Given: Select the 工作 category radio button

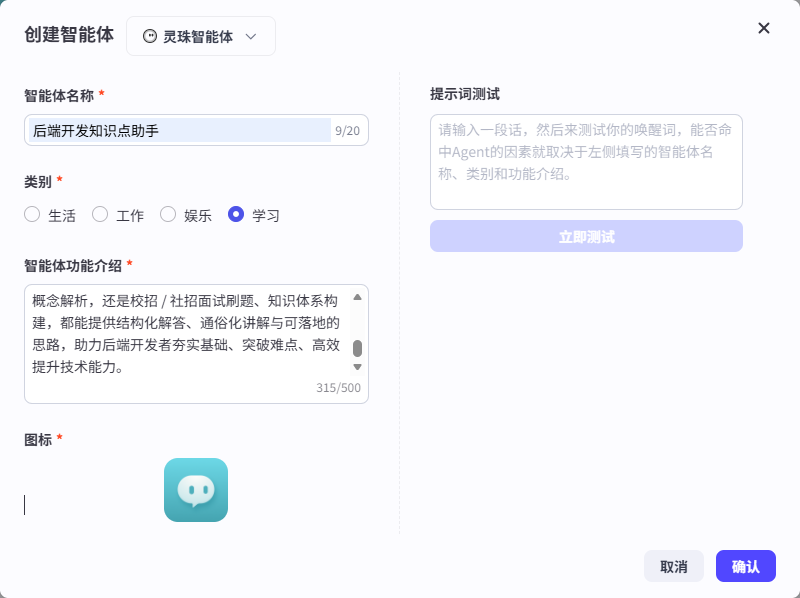Looking at the screenshot, I should click(x=100, y=214).
